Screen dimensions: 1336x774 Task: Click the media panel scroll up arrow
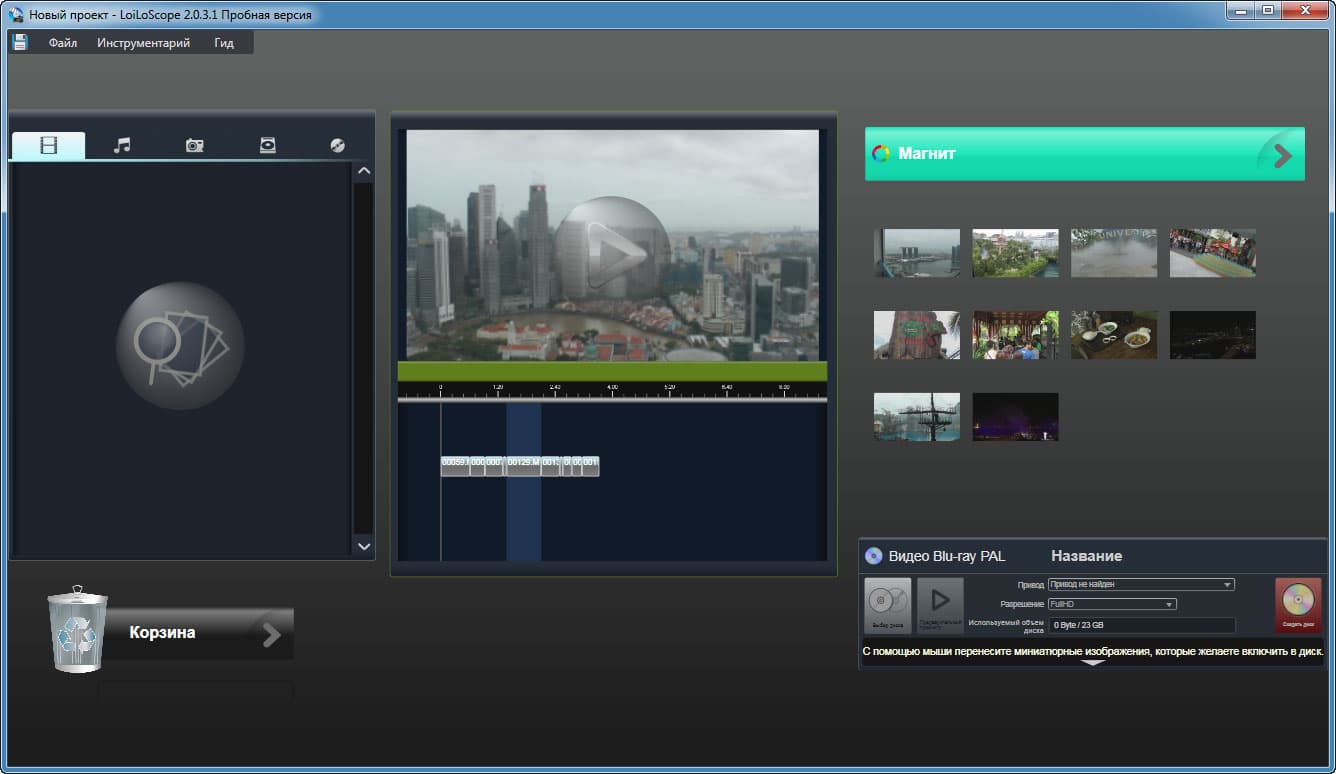pyautogui.click(x=364, y=171)
